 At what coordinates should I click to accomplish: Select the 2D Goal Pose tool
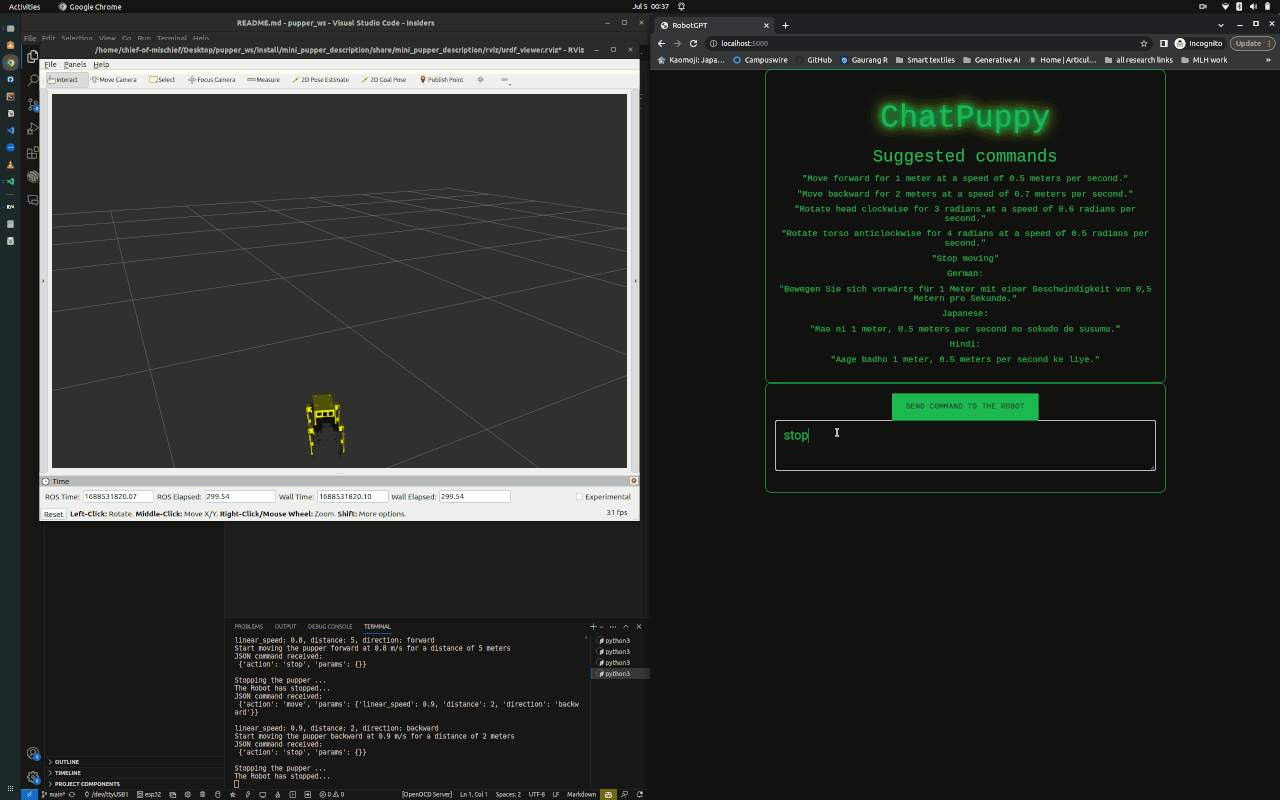(384, 80)
